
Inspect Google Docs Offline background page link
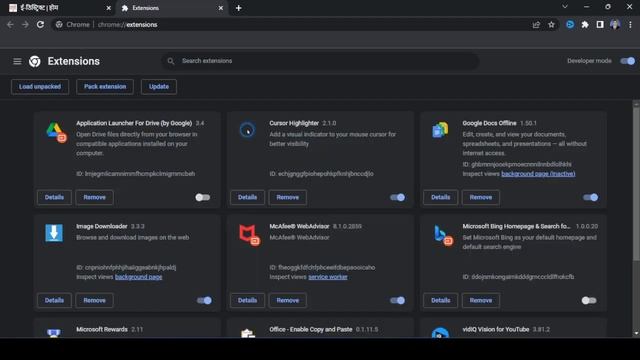pos(538,174)
